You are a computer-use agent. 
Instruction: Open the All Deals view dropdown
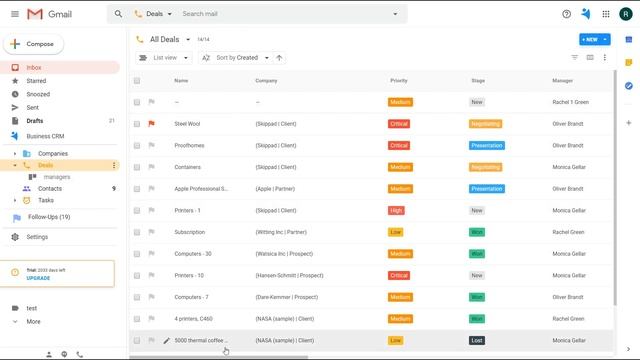coord(188,40)
